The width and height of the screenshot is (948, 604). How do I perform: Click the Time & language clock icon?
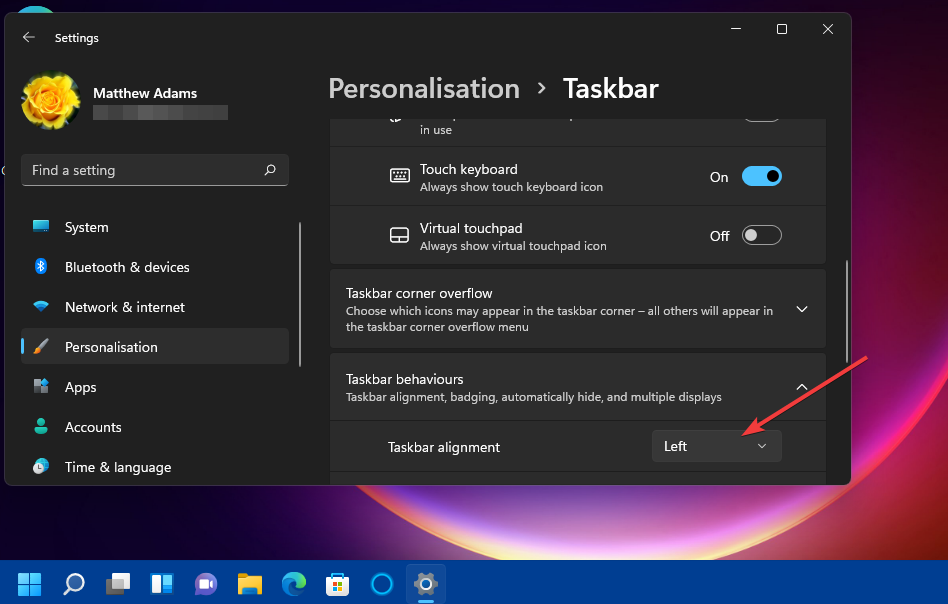(x=40, y=467)
